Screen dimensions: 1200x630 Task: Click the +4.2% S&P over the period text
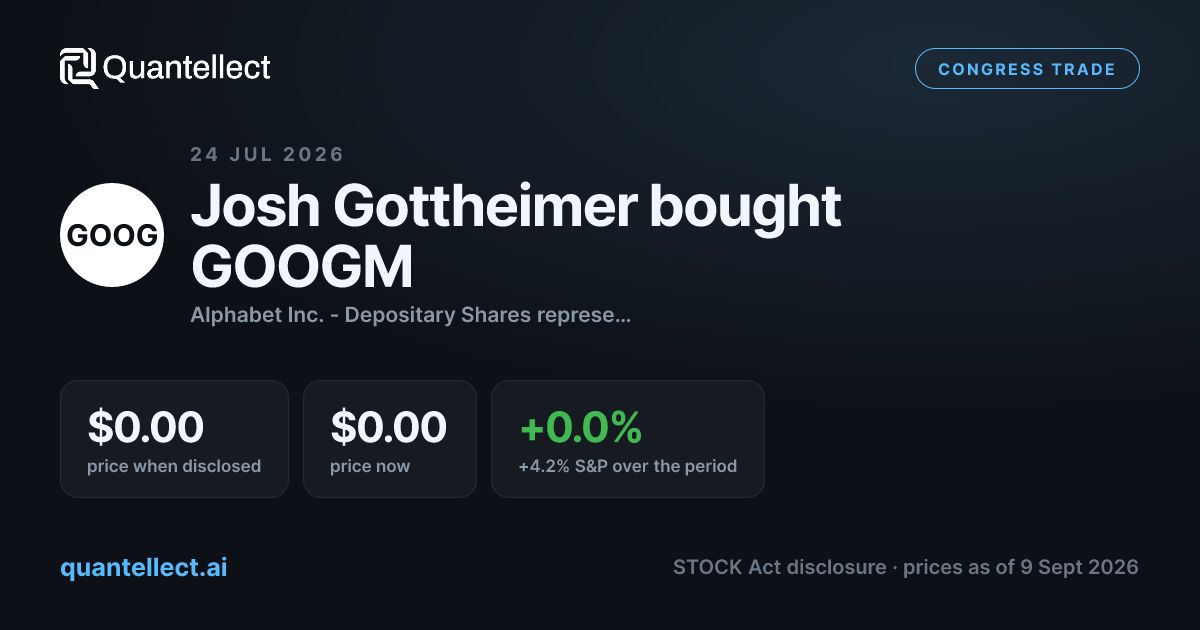pyautogui.click(x=627, y=466)
